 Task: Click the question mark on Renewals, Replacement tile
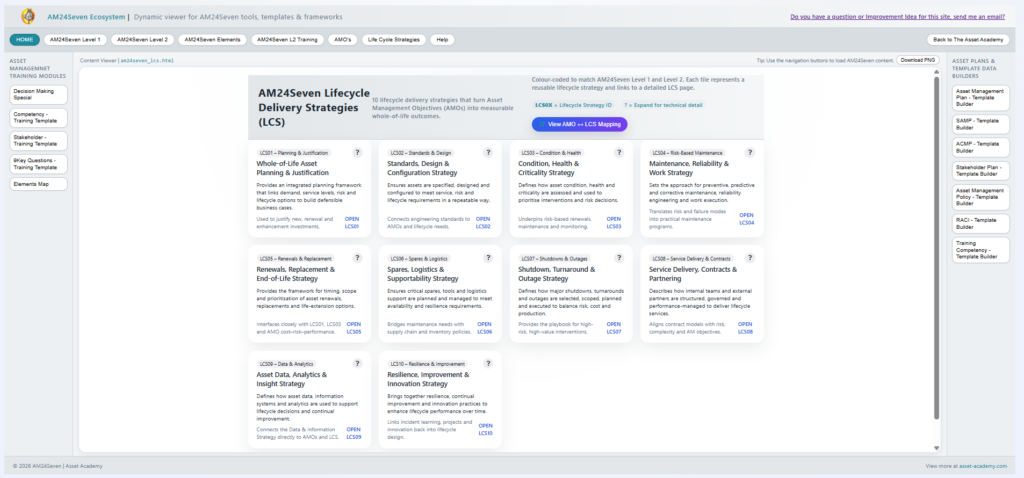click(x=357, y=259)
